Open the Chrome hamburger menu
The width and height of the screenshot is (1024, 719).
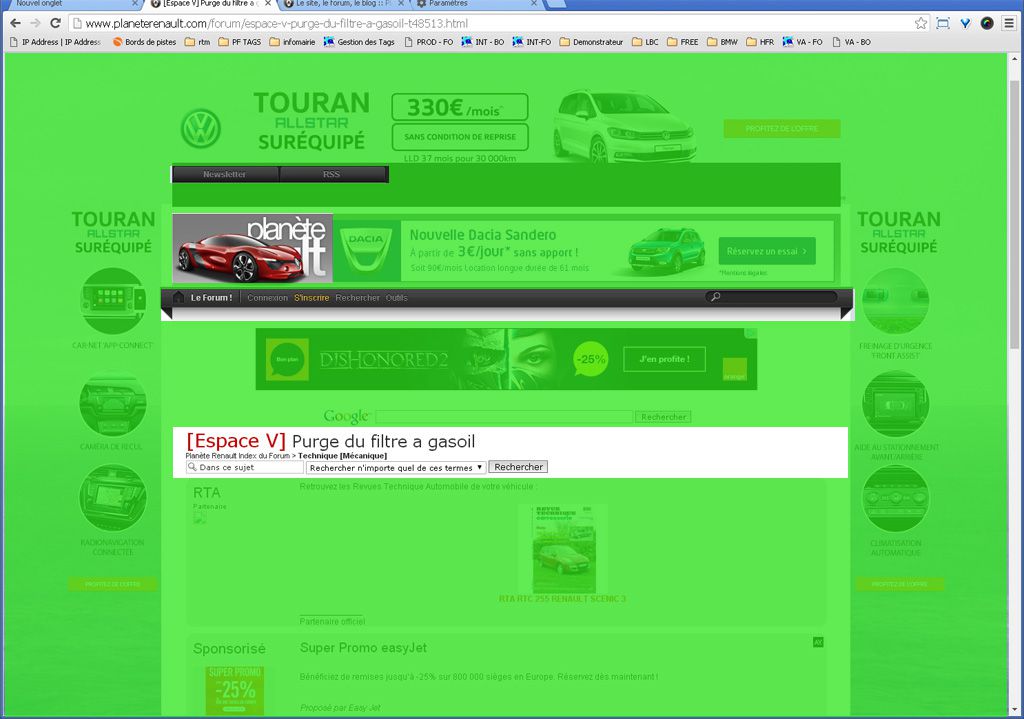(x=1009, y=24)
